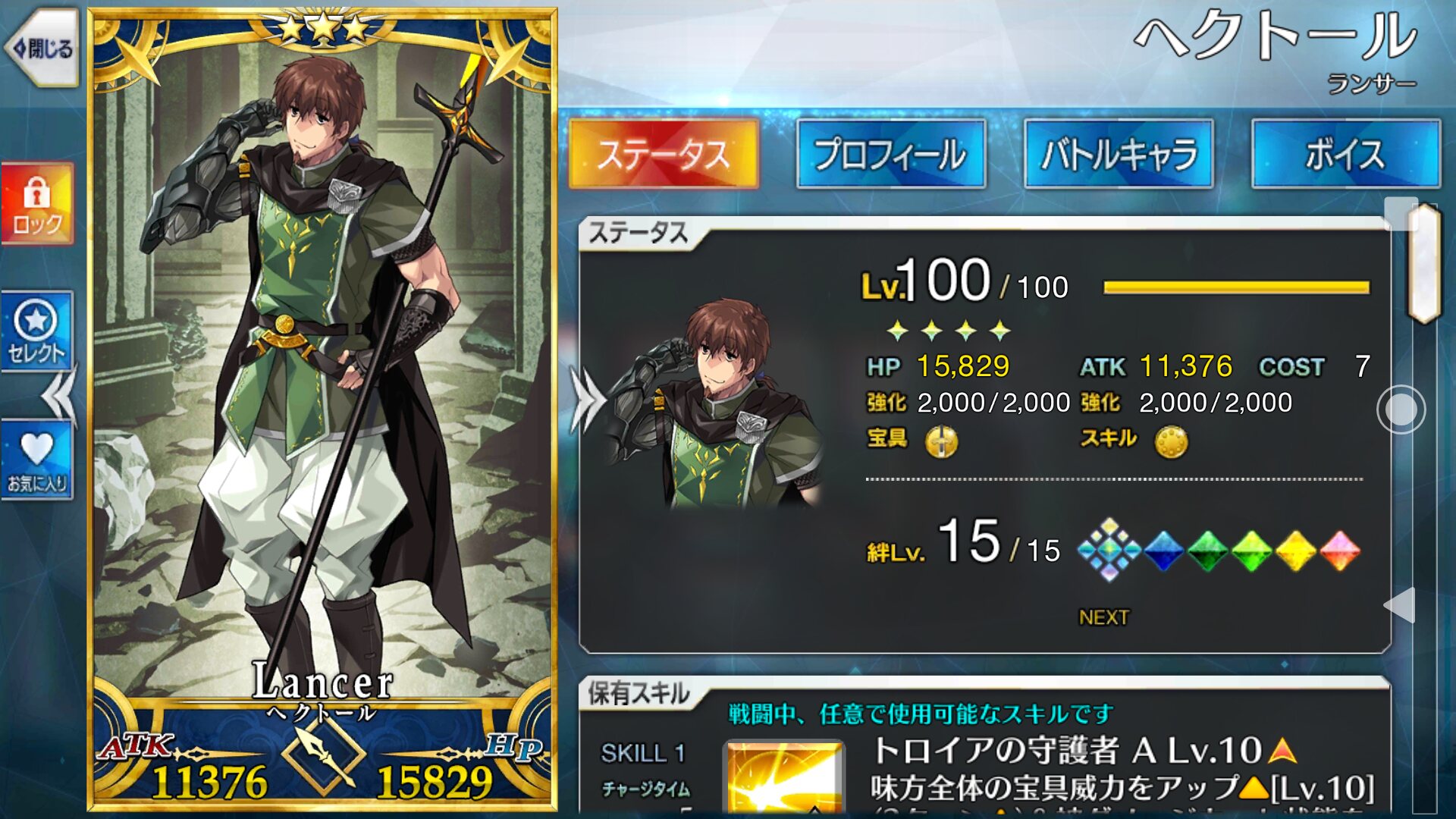Select the rainbow bond crystal icon

[1109, 550]
